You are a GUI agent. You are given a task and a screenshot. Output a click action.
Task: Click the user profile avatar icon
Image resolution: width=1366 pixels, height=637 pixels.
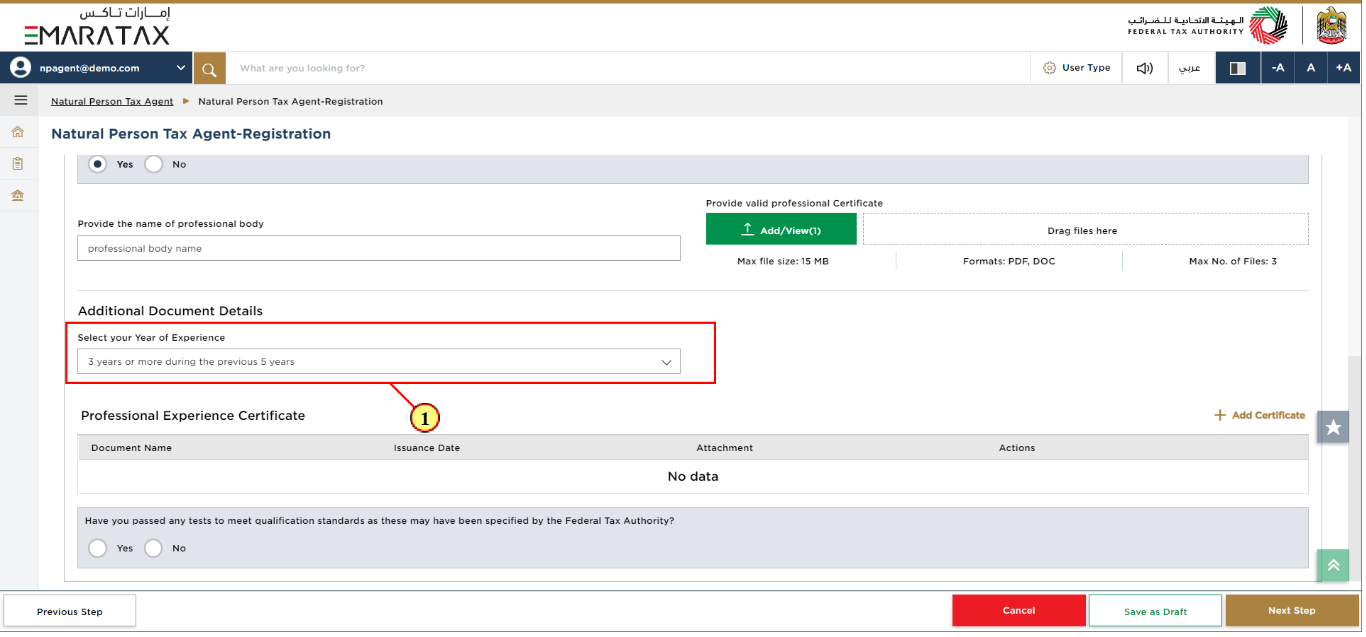[21, 68]
